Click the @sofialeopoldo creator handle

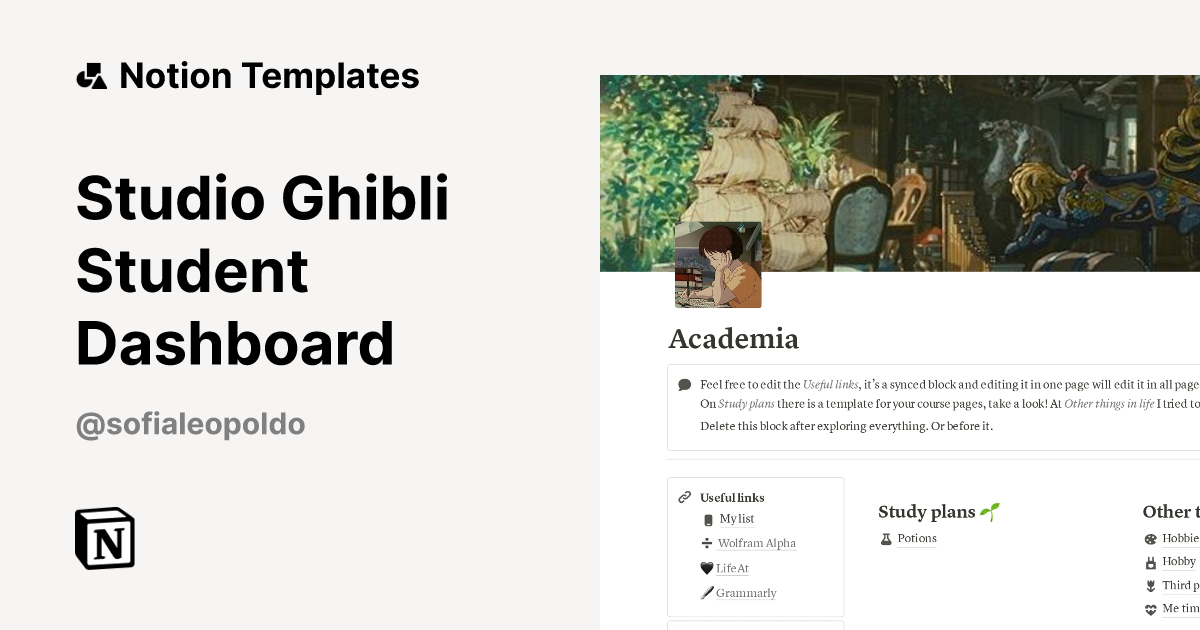(x=190, y=425)
